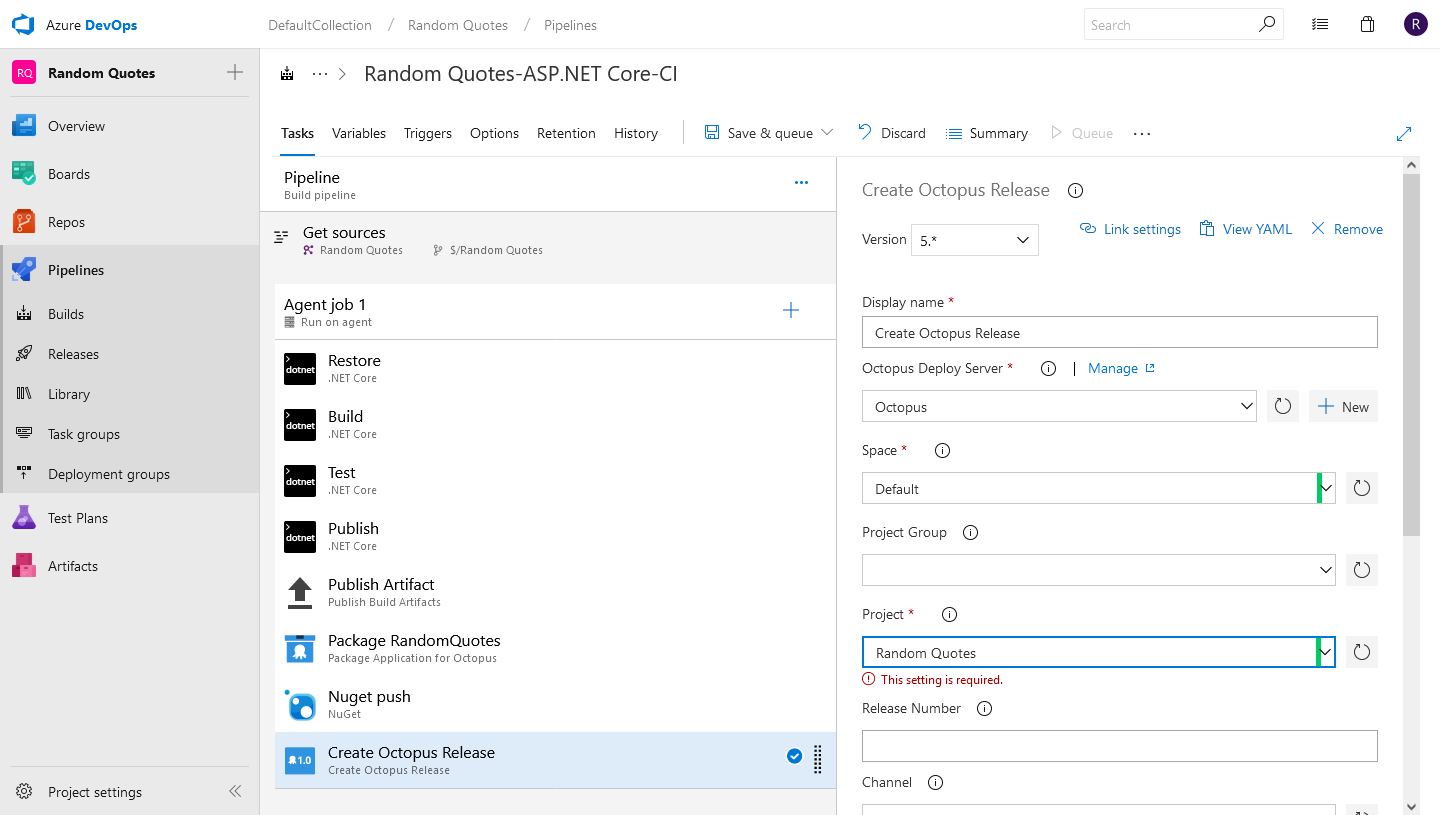Click View YAML
This screenshot has width=1440, height=815.
pos(1245,229)
